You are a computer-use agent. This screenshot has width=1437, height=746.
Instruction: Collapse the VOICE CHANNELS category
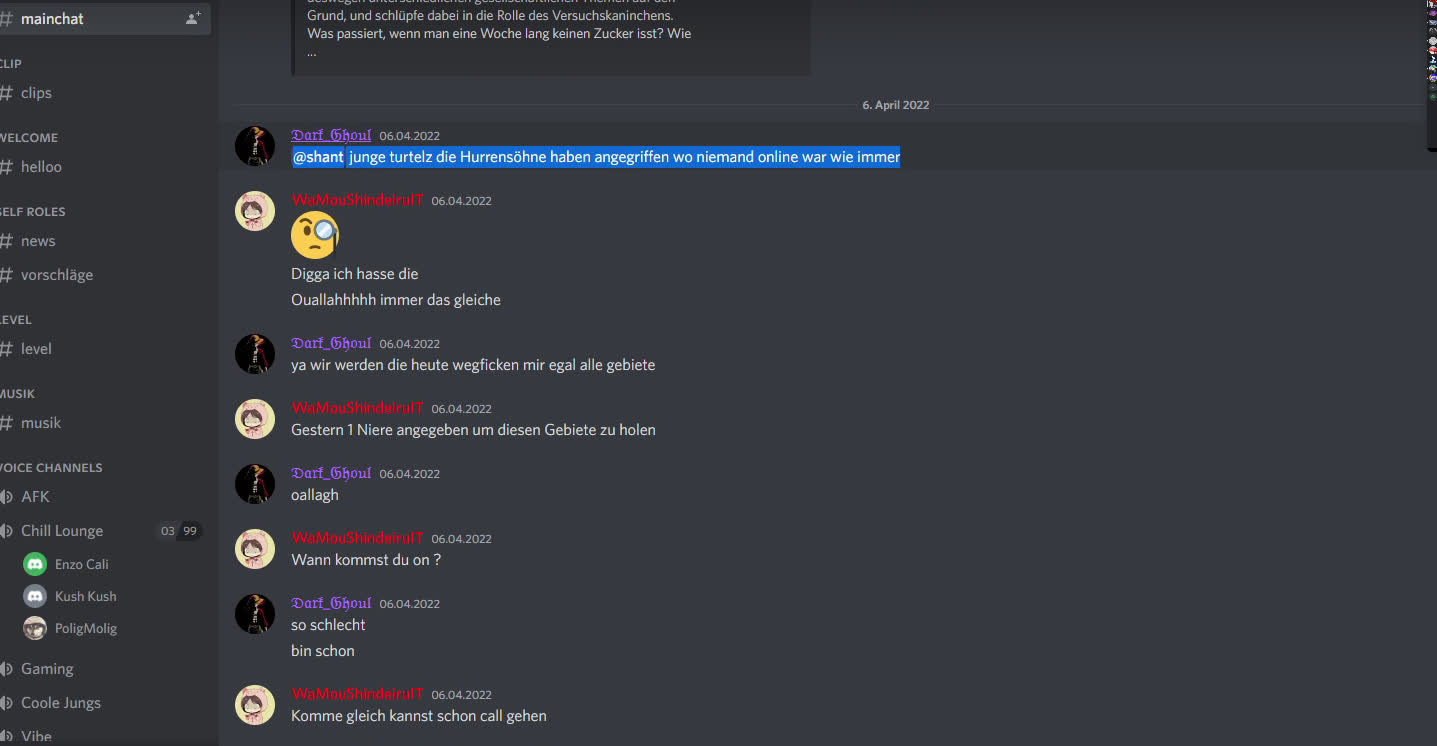click(51, 467)
